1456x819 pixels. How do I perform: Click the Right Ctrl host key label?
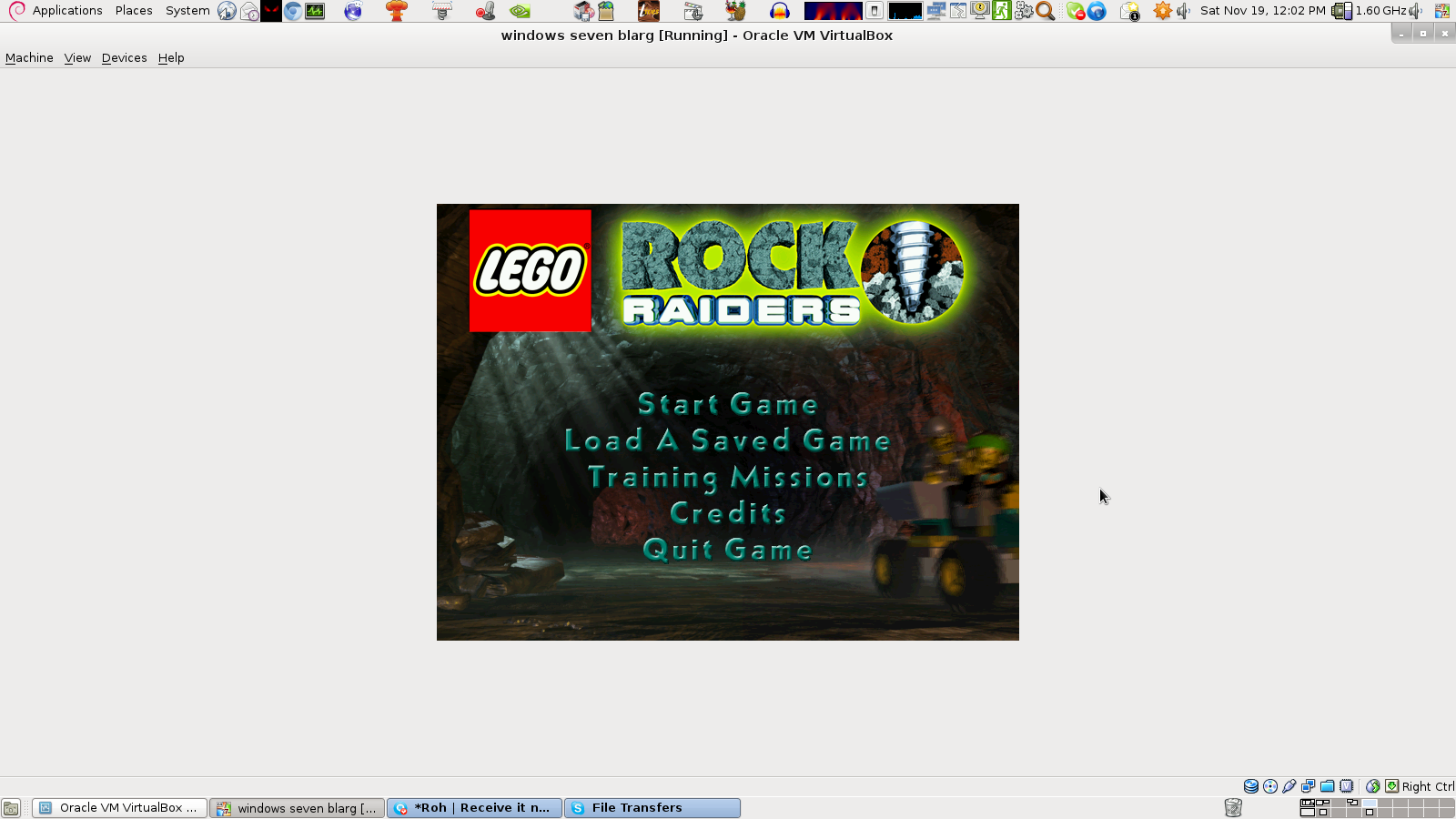pos(1428,786)
